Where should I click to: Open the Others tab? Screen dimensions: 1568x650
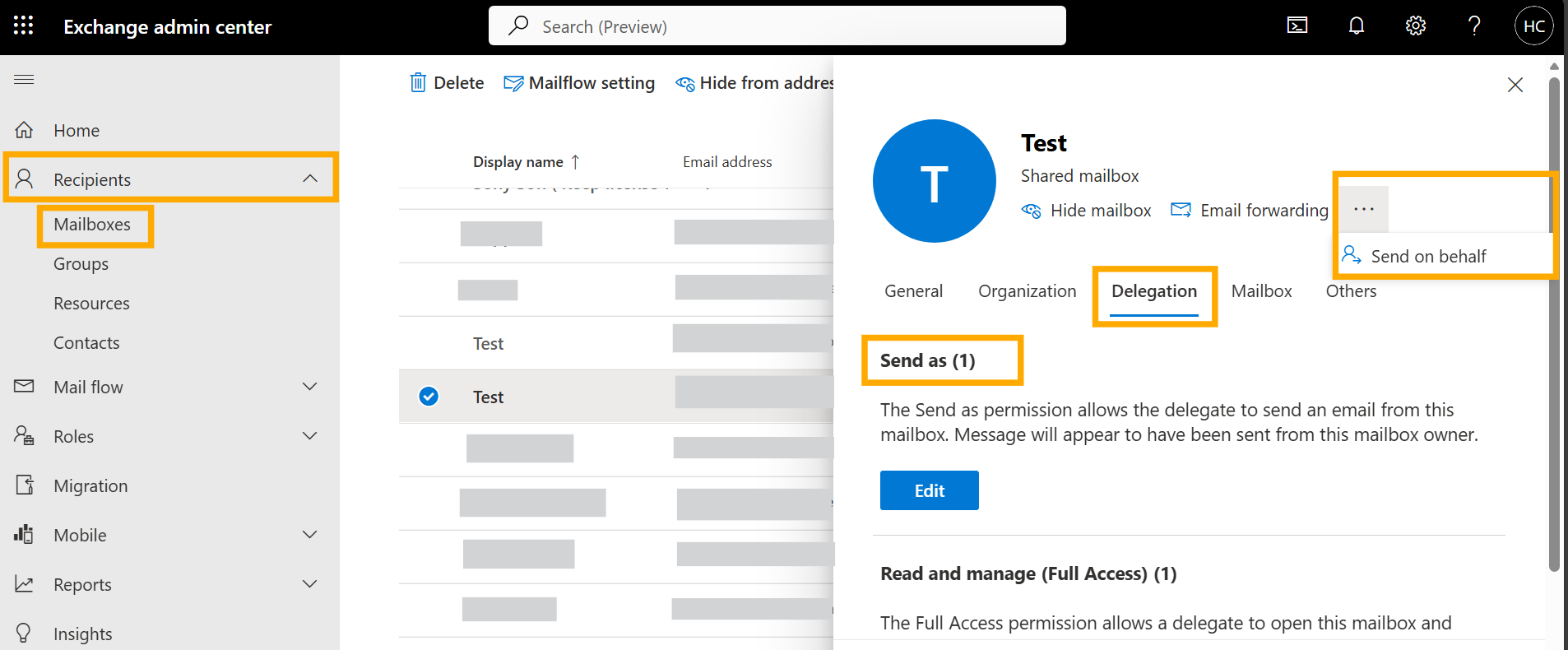pyautogui.click(x=1351, y=291)
